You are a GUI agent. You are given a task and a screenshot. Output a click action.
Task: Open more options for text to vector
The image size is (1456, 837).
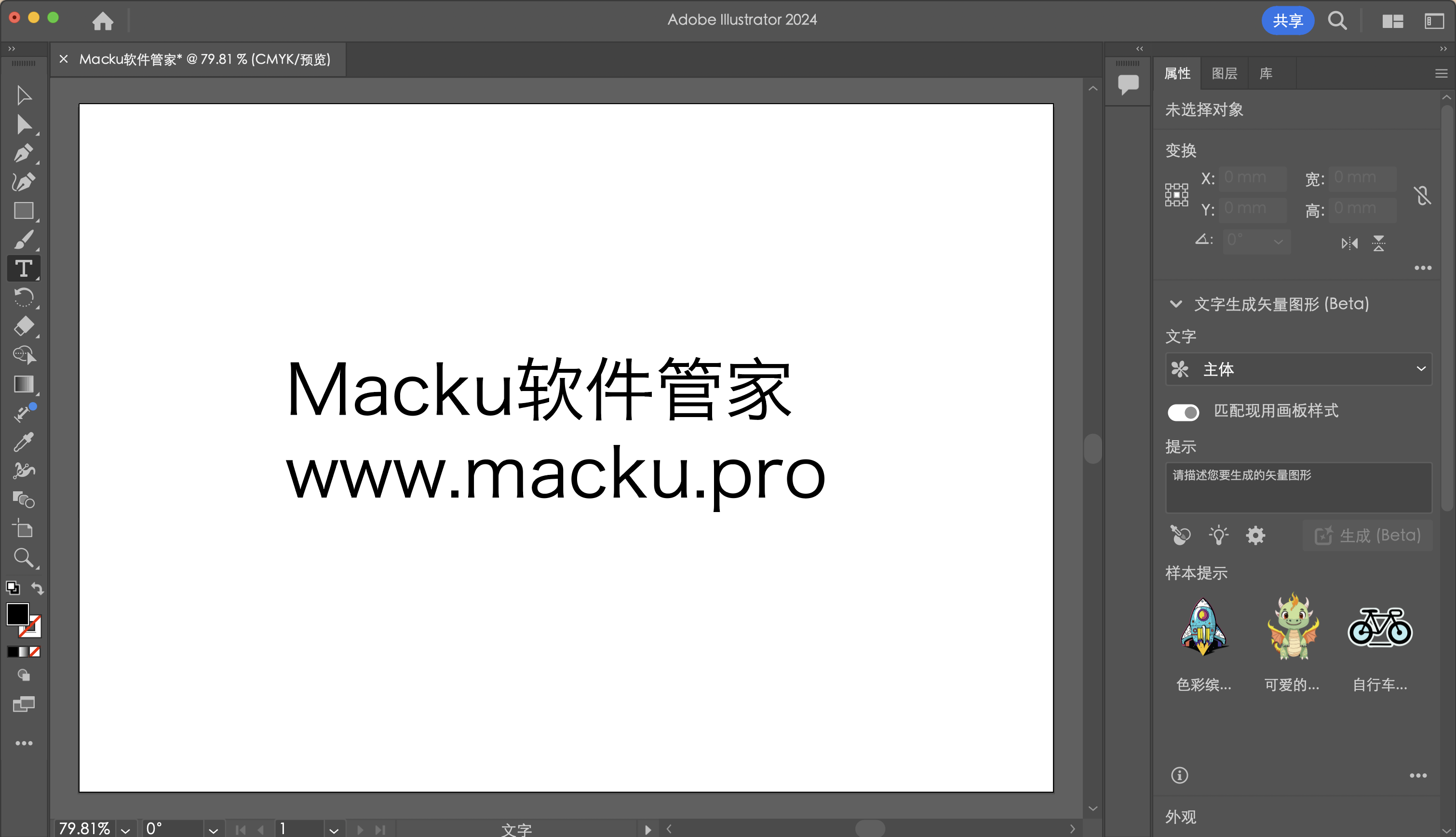pyautogui.click(x=1418, y=775)
